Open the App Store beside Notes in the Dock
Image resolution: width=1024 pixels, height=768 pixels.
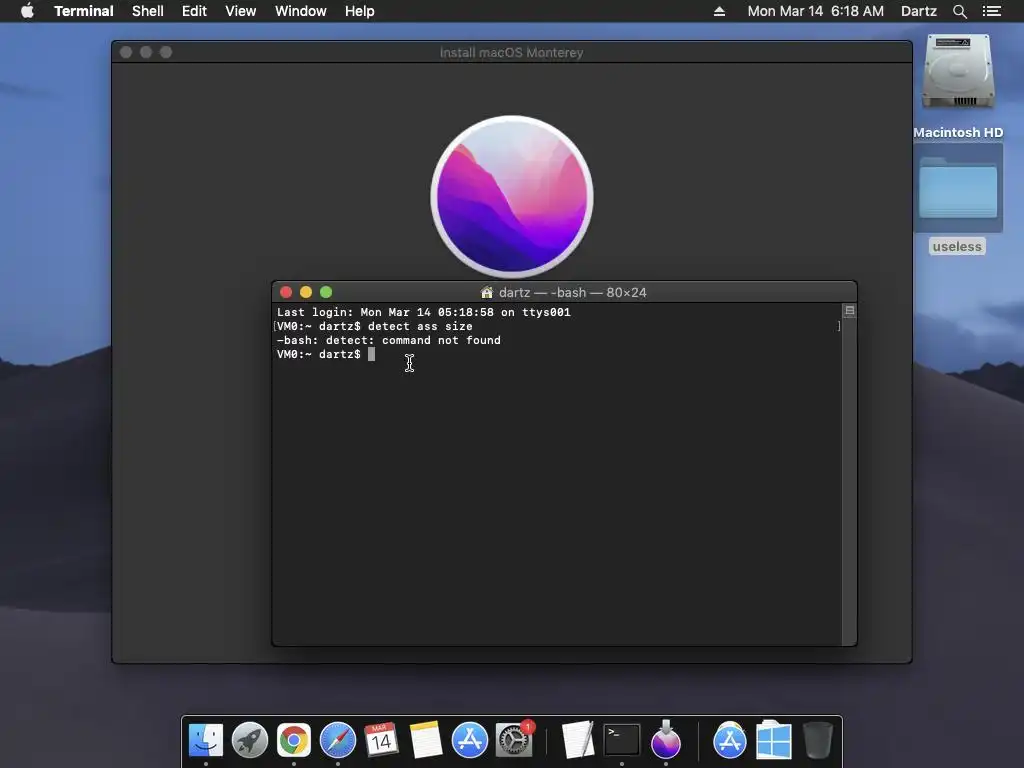470,740
